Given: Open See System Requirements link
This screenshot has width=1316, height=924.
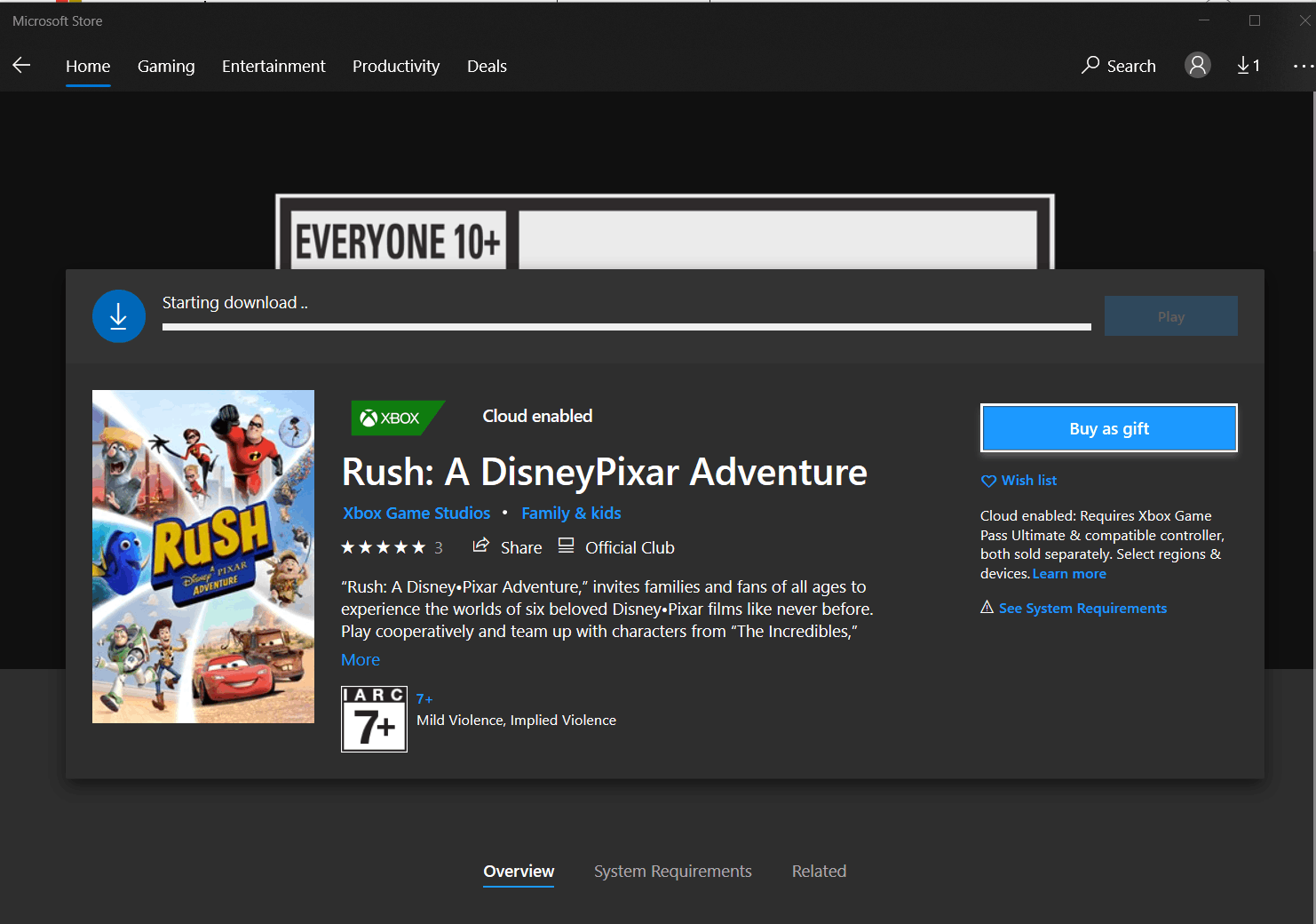Looking at the screenshot, I should point(1082,609).
